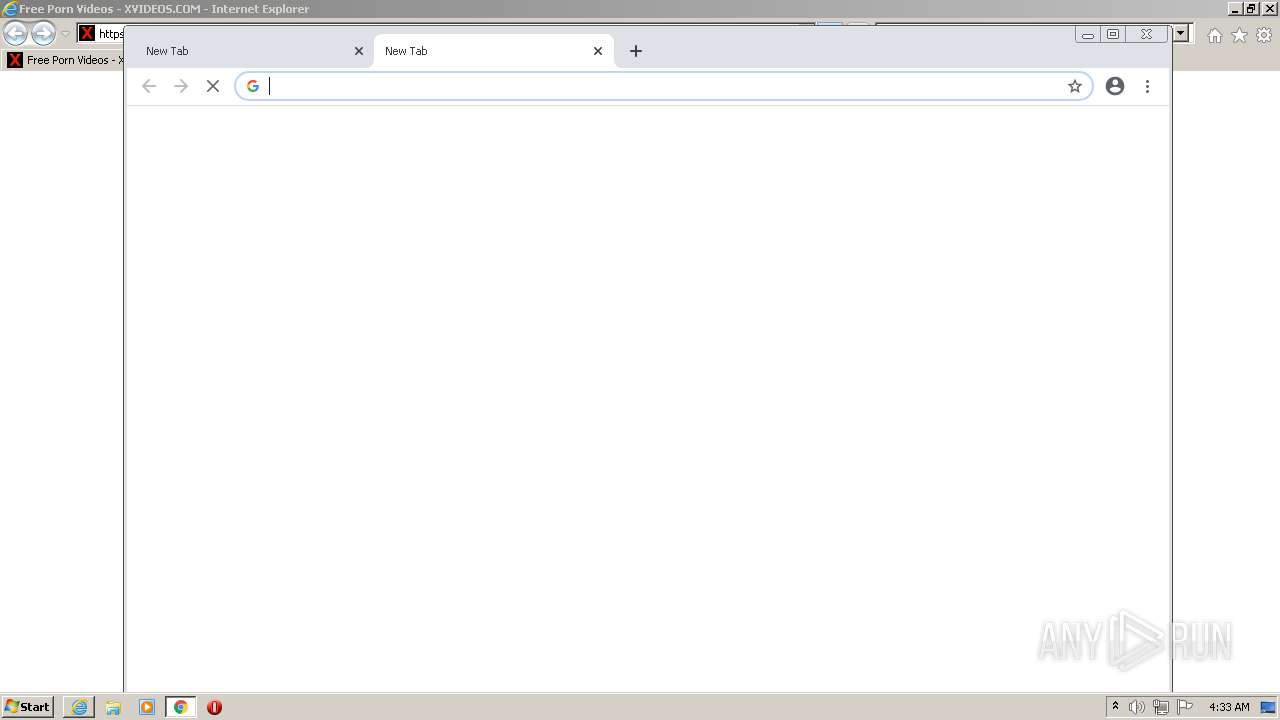Focus the Chrome address bar
The height and width of the screenshot is (720, 1280).
pos(663,86)
